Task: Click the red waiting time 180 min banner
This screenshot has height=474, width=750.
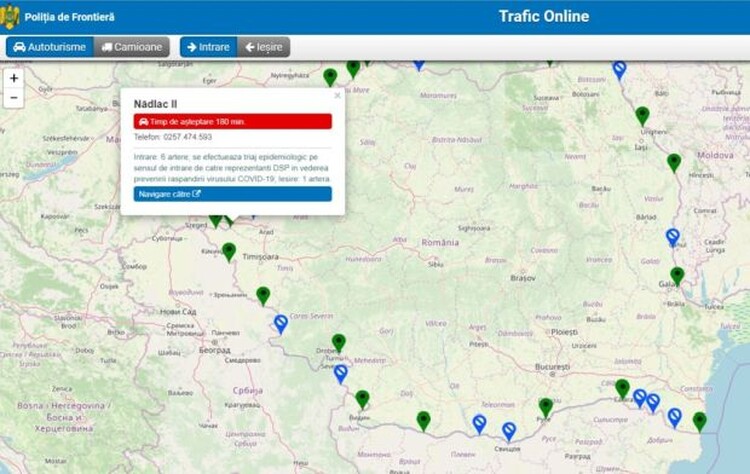Action: pos(232,121)
